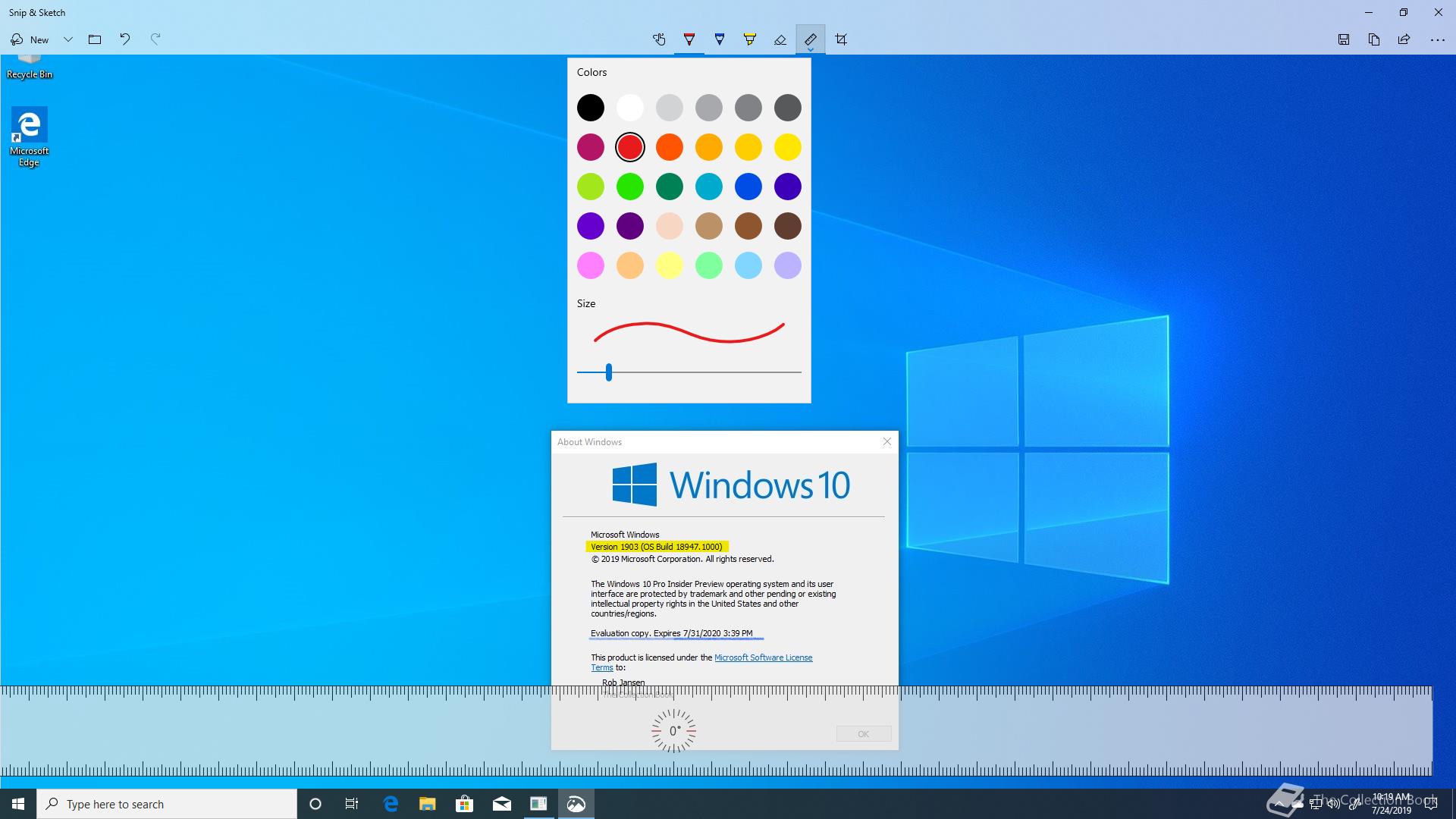The image size is (1456, 819).
Task: Expand the Ruler tool chevron
Action: pyautogui.click(x=811, y=50)
